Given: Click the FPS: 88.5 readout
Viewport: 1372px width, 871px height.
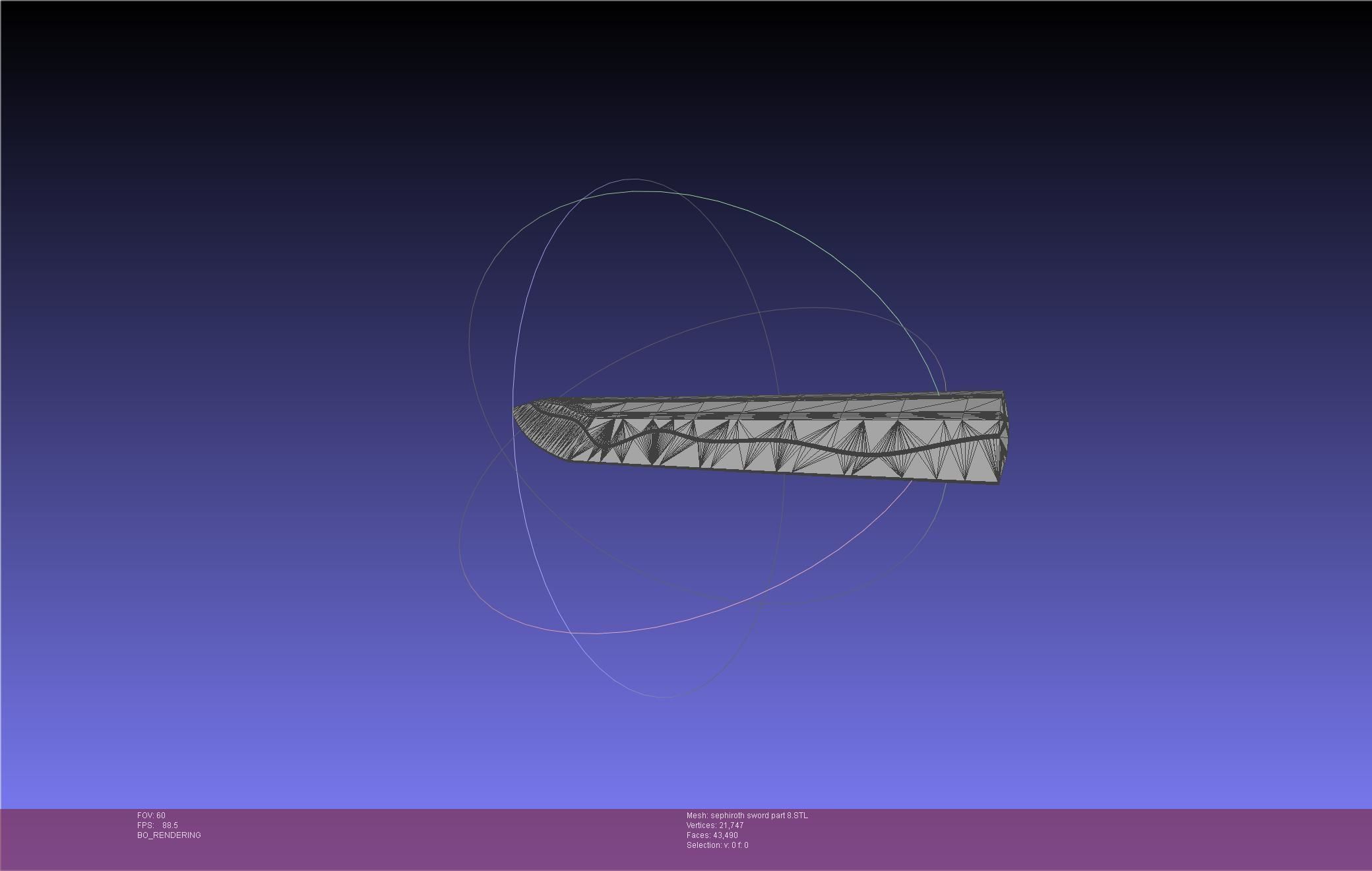Looking at the screenshot, I should (x=157, y=825).
